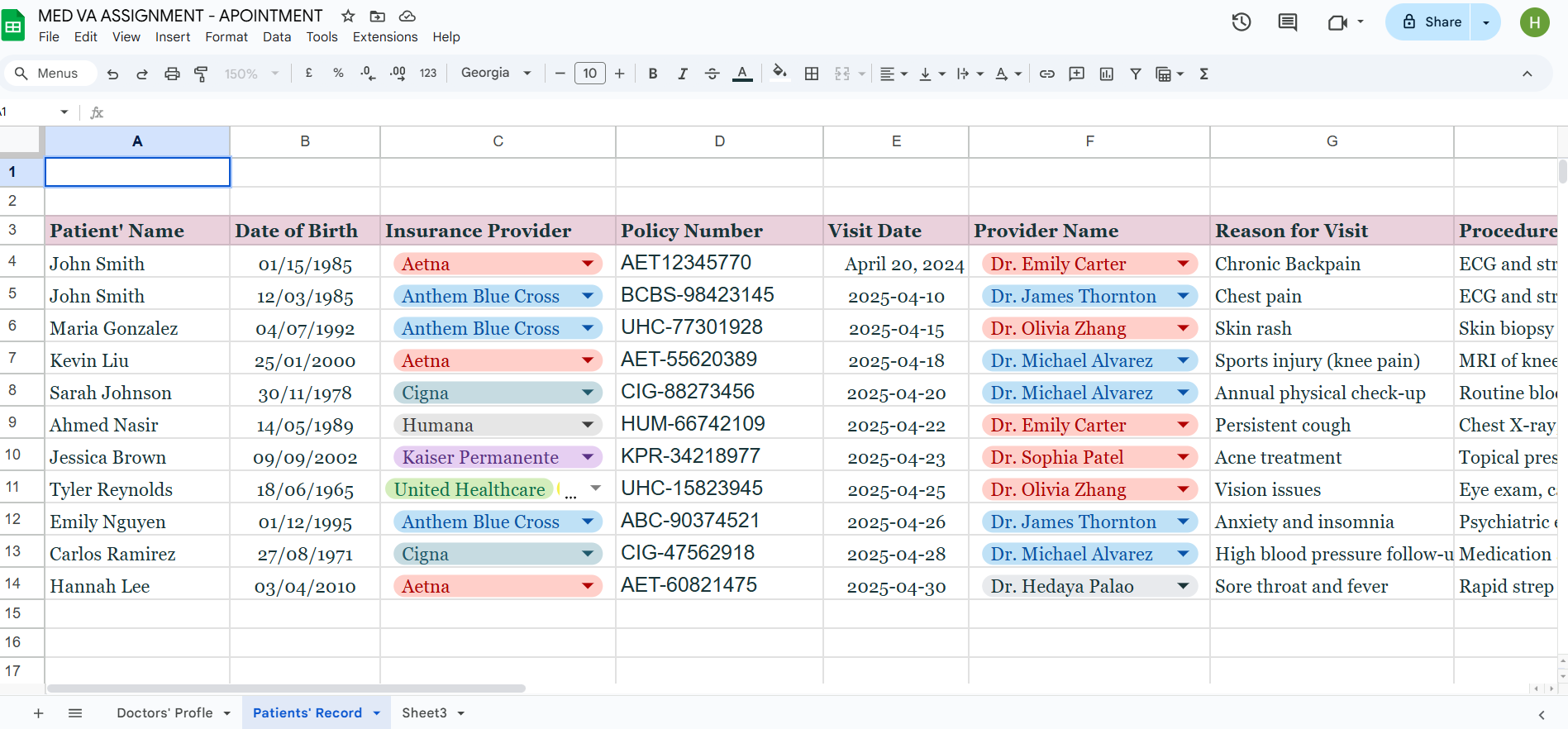The image size is (1568, 729).
Task: Open the Insert menu
Action: point(173,37)
